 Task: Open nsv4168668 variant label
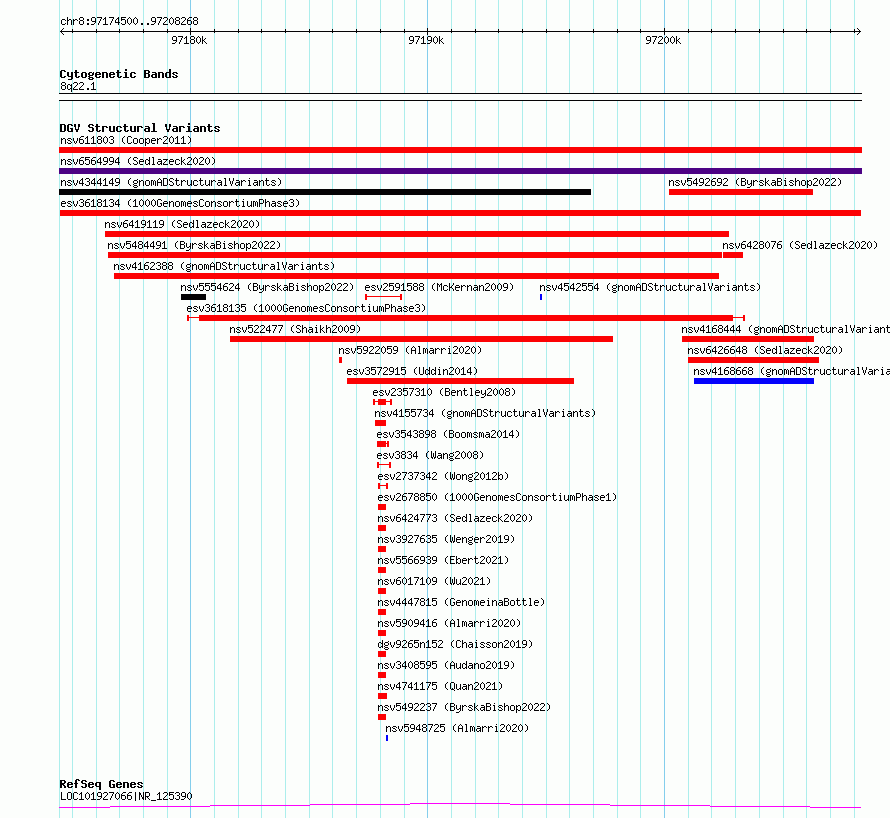(791, 371)
